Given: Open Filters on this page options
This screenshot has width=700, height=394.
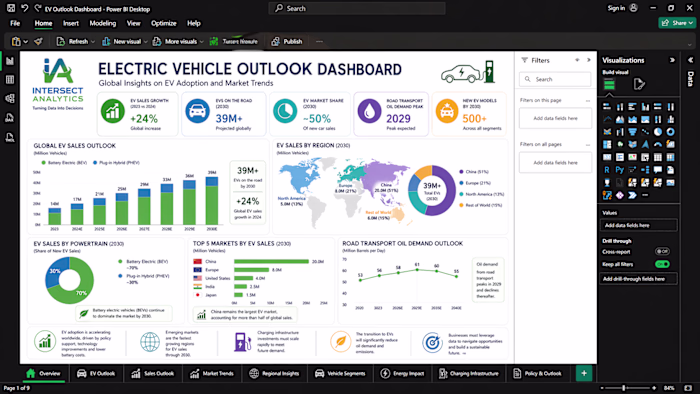Looking at the screenshot, I should pyautogui.click(x=588, y=100).
